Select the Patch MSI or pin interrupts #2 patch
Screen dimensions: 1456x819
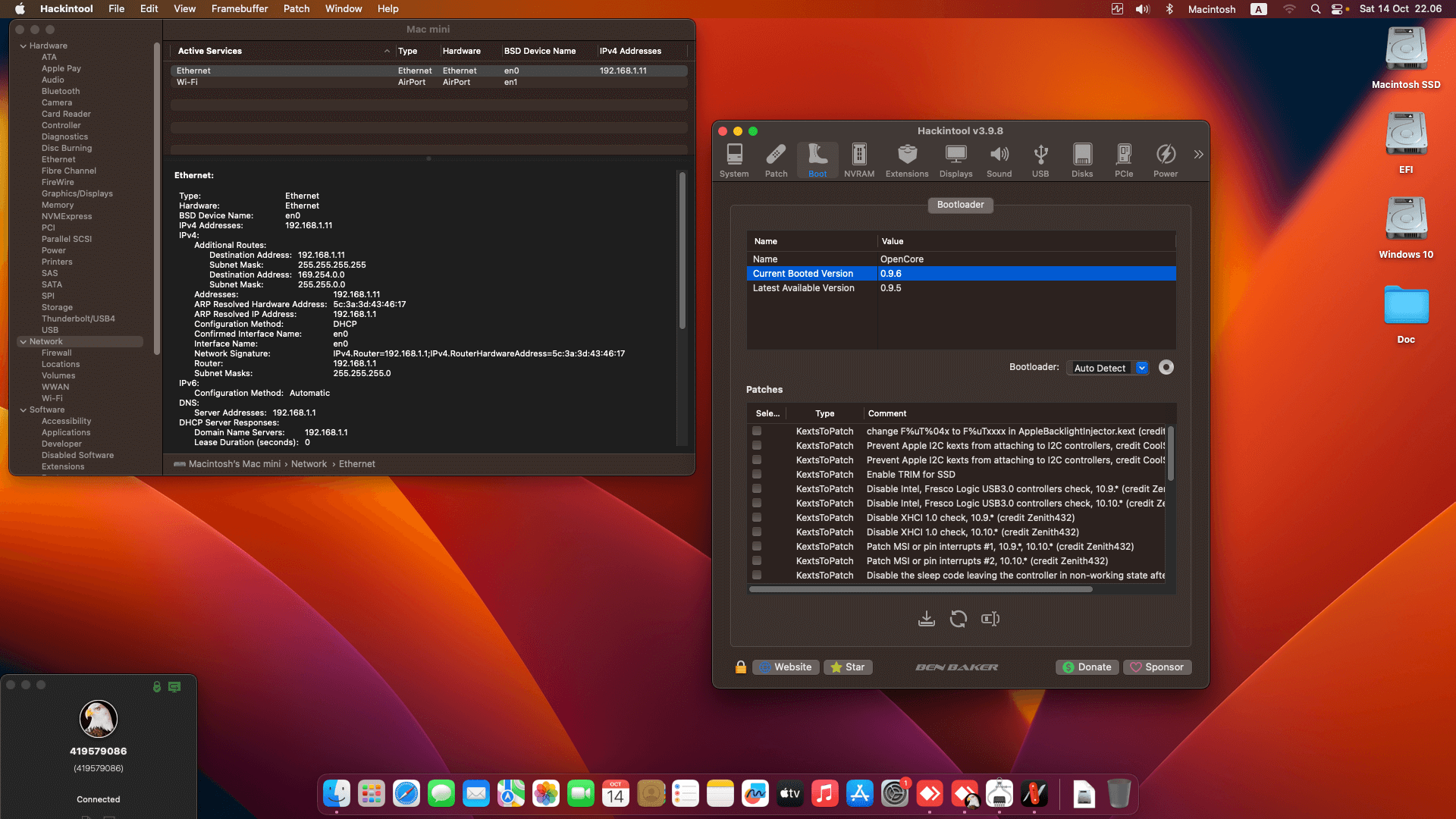click(756, 561)
